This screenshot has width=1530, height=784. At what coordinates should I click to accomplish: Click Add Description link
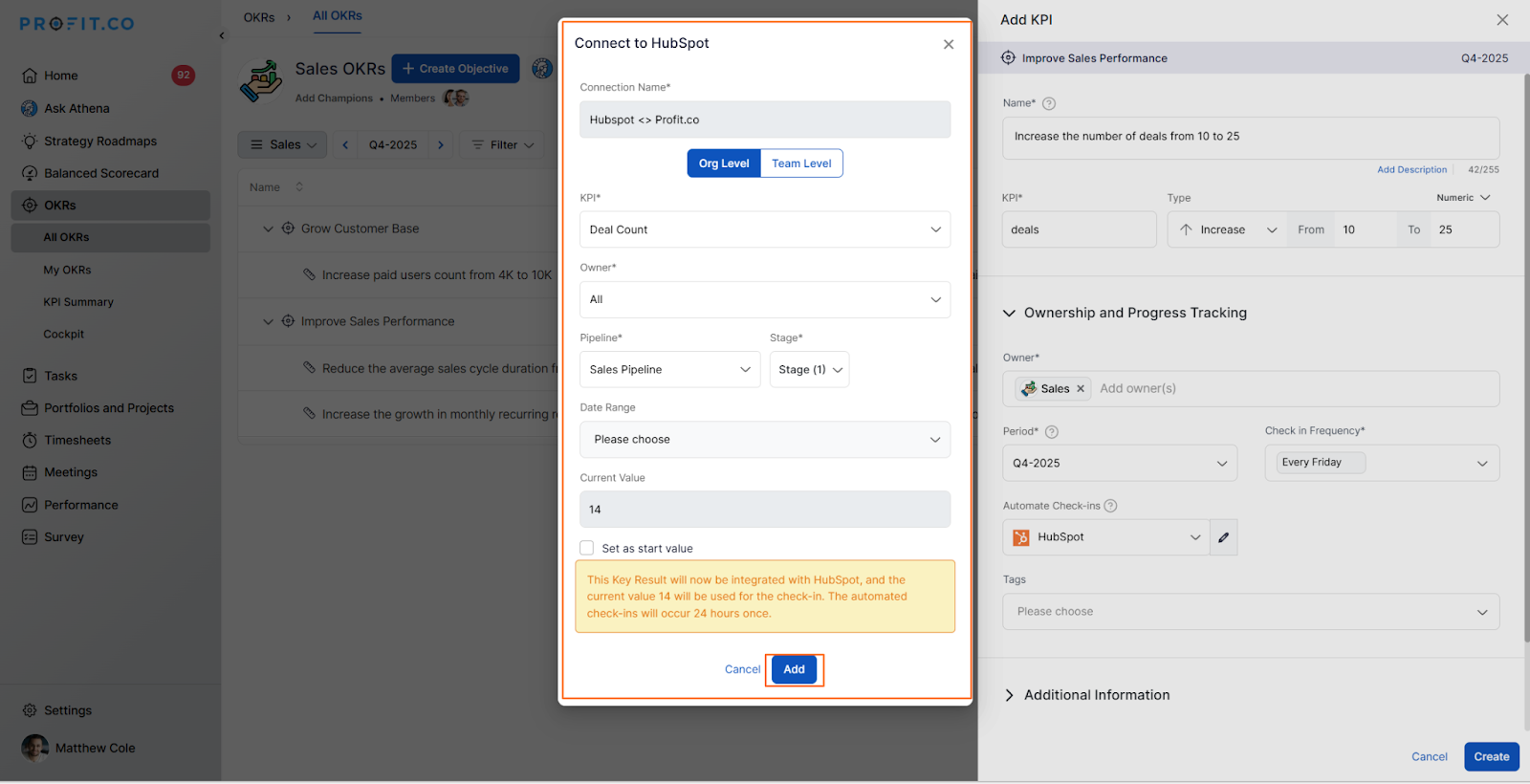pos(1411,170)
